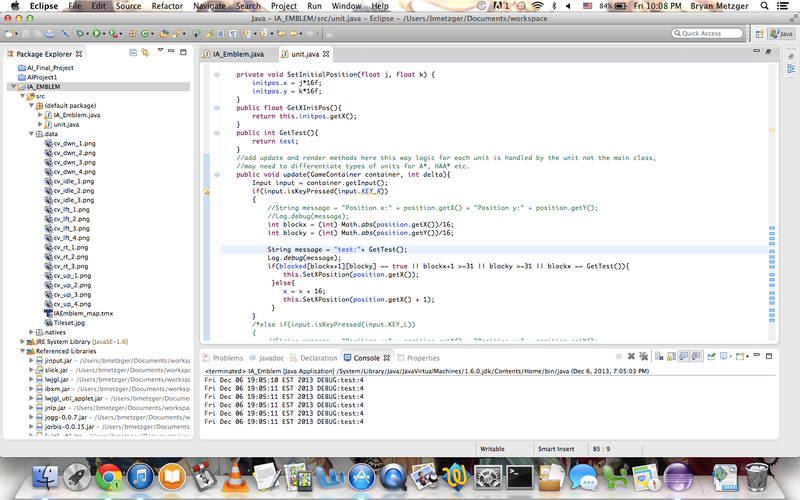Collapse the data folder tree node

click(x=32, y=134)
